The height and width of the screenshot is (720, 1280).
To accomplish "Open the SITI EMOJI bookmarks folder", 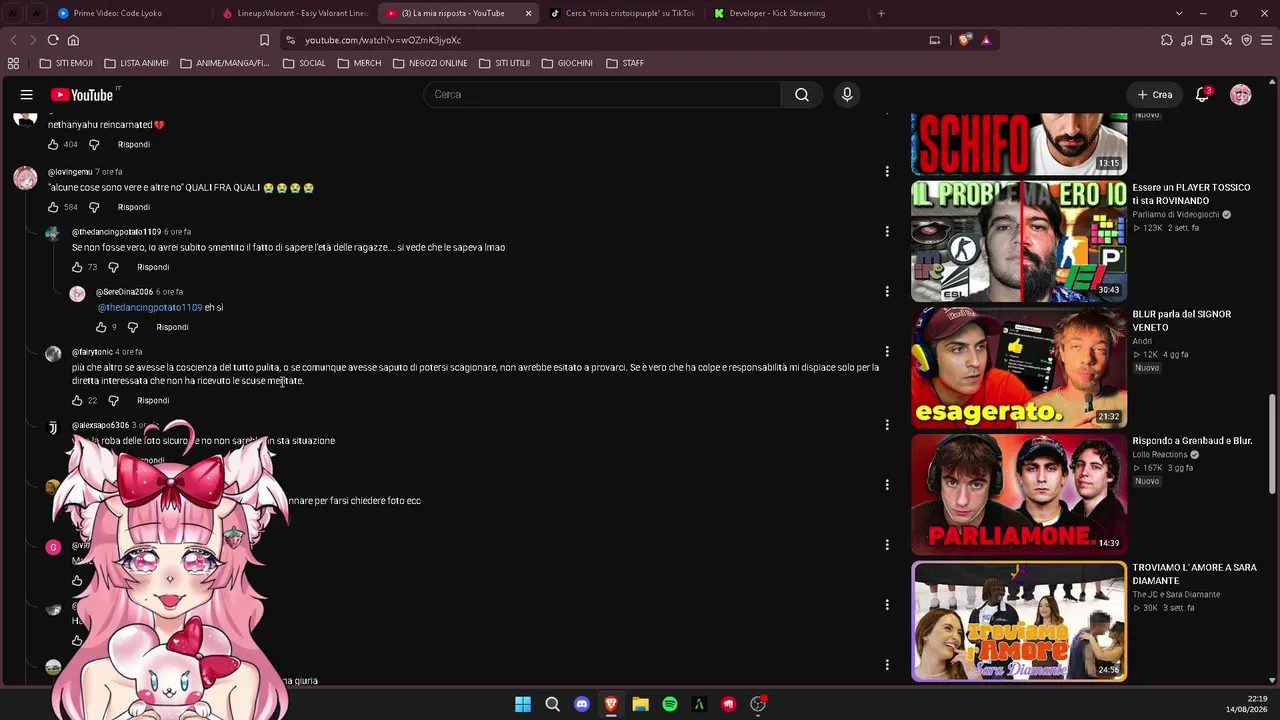I will click(66, 63).
